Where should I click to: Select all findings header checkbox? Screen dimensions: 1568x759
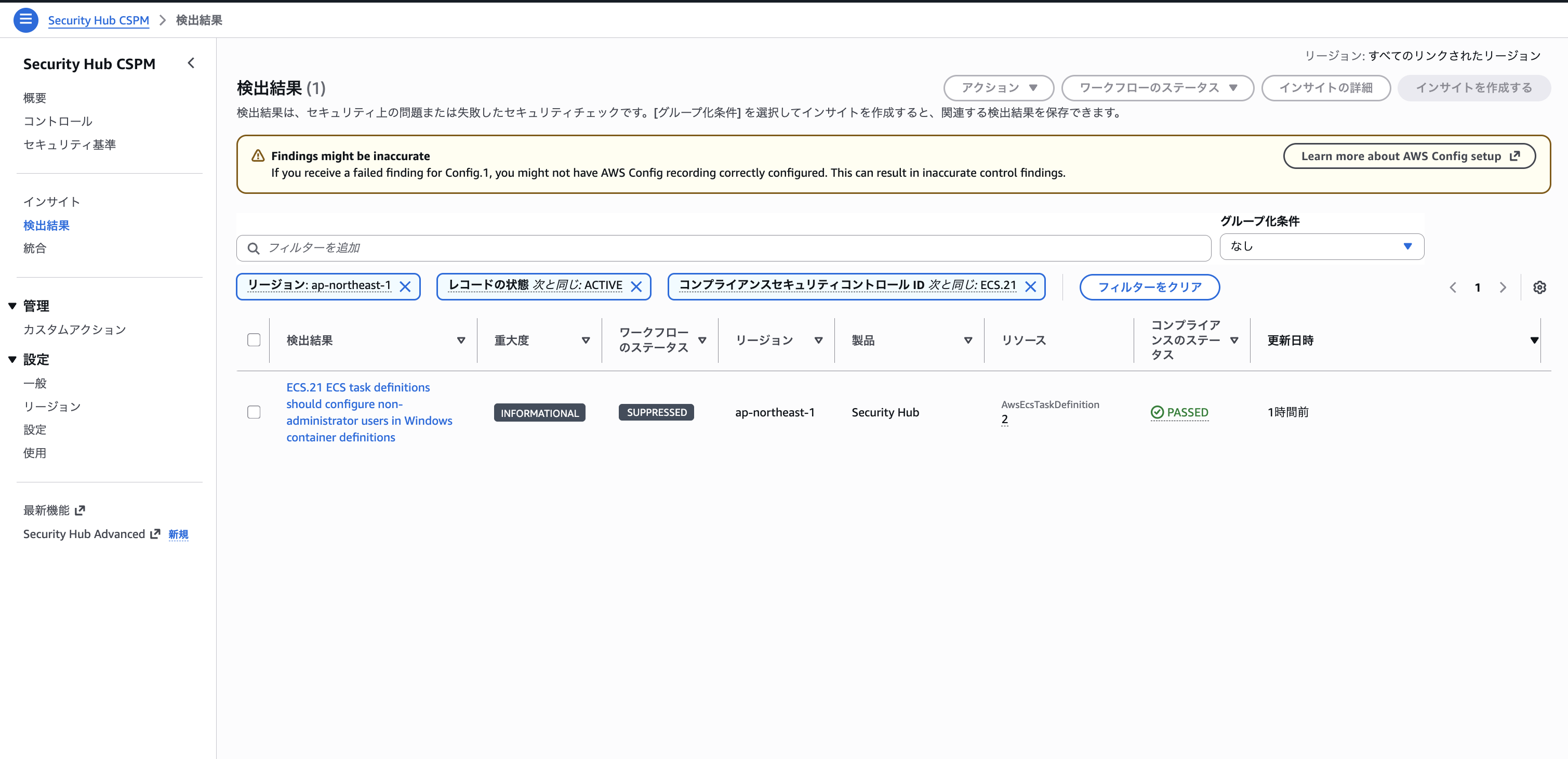click(x=254, y=340)
